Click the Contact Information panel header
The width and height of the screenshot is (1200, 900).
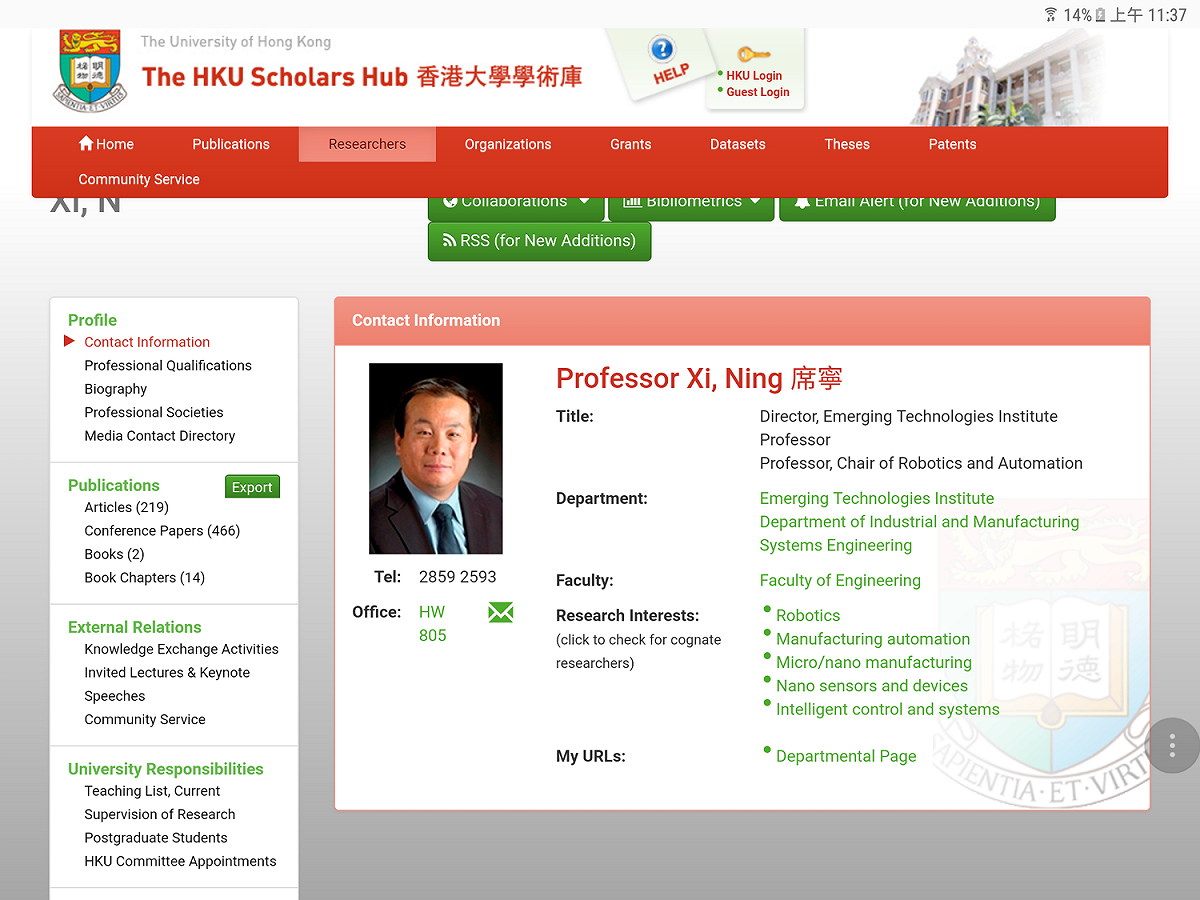coord(742,321)
